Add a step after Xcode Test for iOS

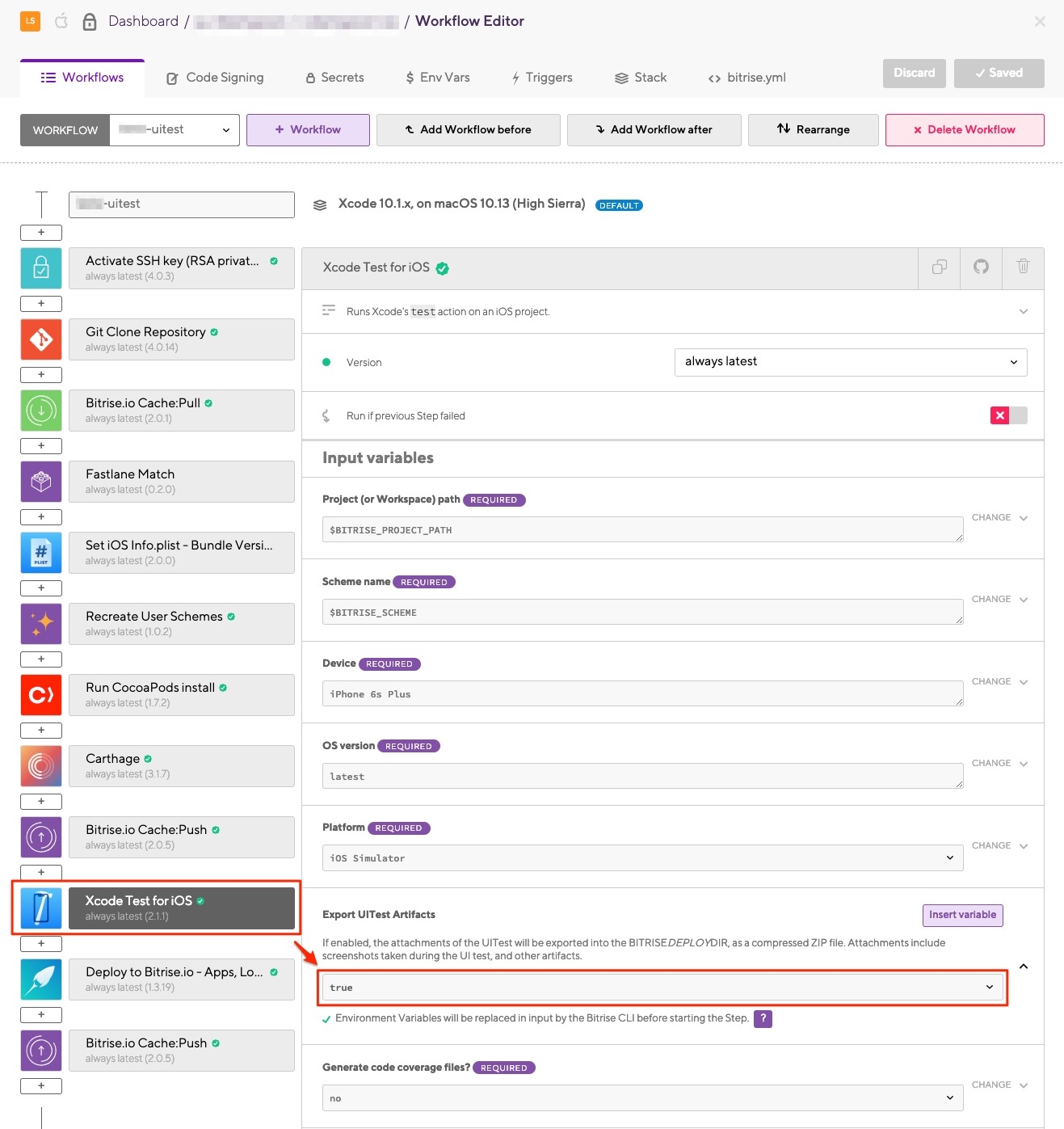41,944
